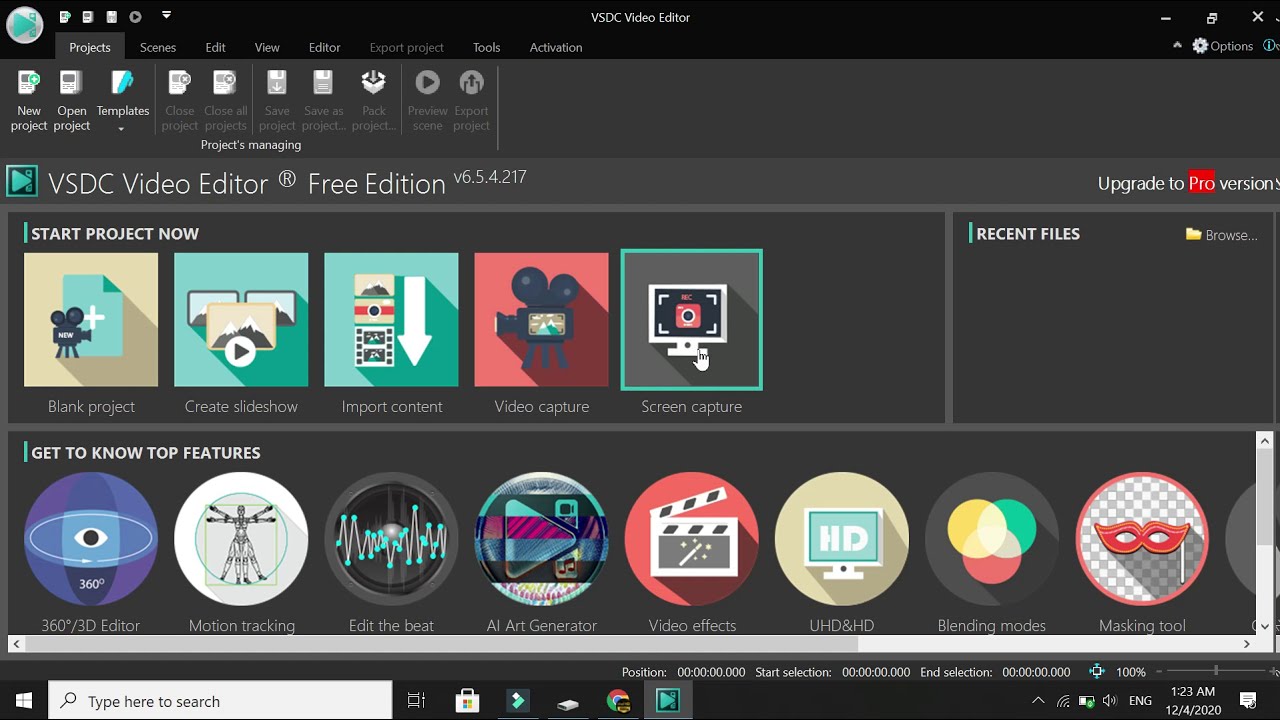1280x720 pixels.
Task: Open the View tab
Action: [x=267, y=47]
